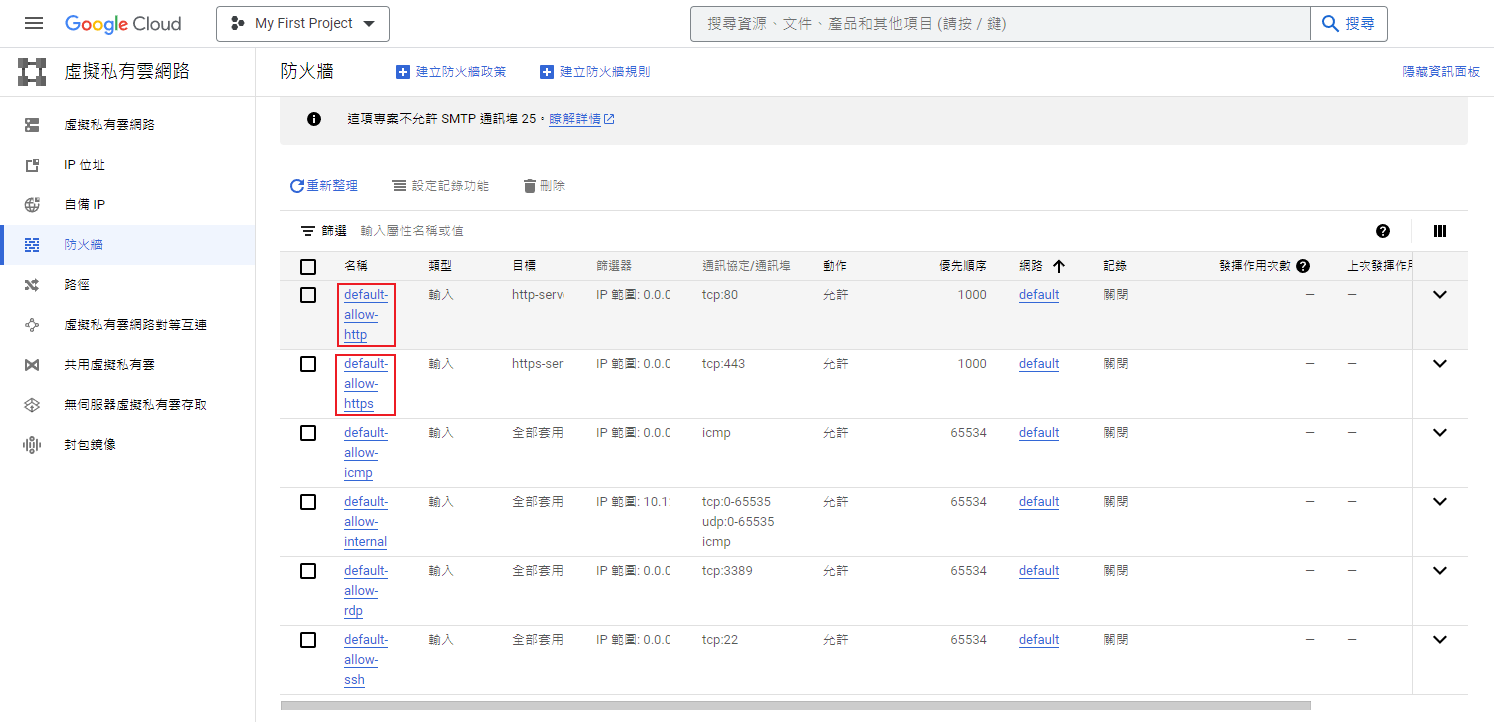Image resolution: width=1494 pixels, height=722 pixels.
Task: Open the Configure logs icon
Action: [397, 185]
